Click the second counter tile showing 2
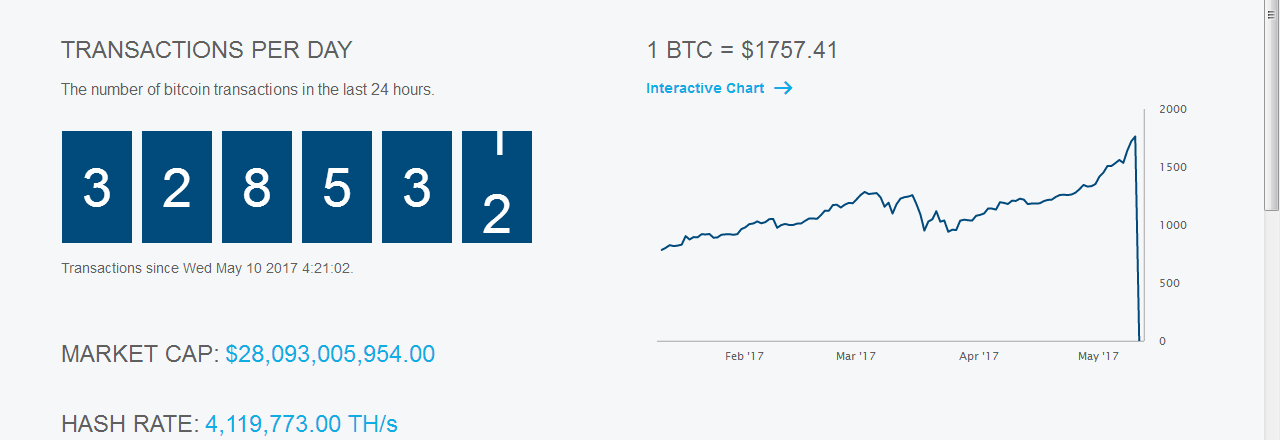 (177, 187)
